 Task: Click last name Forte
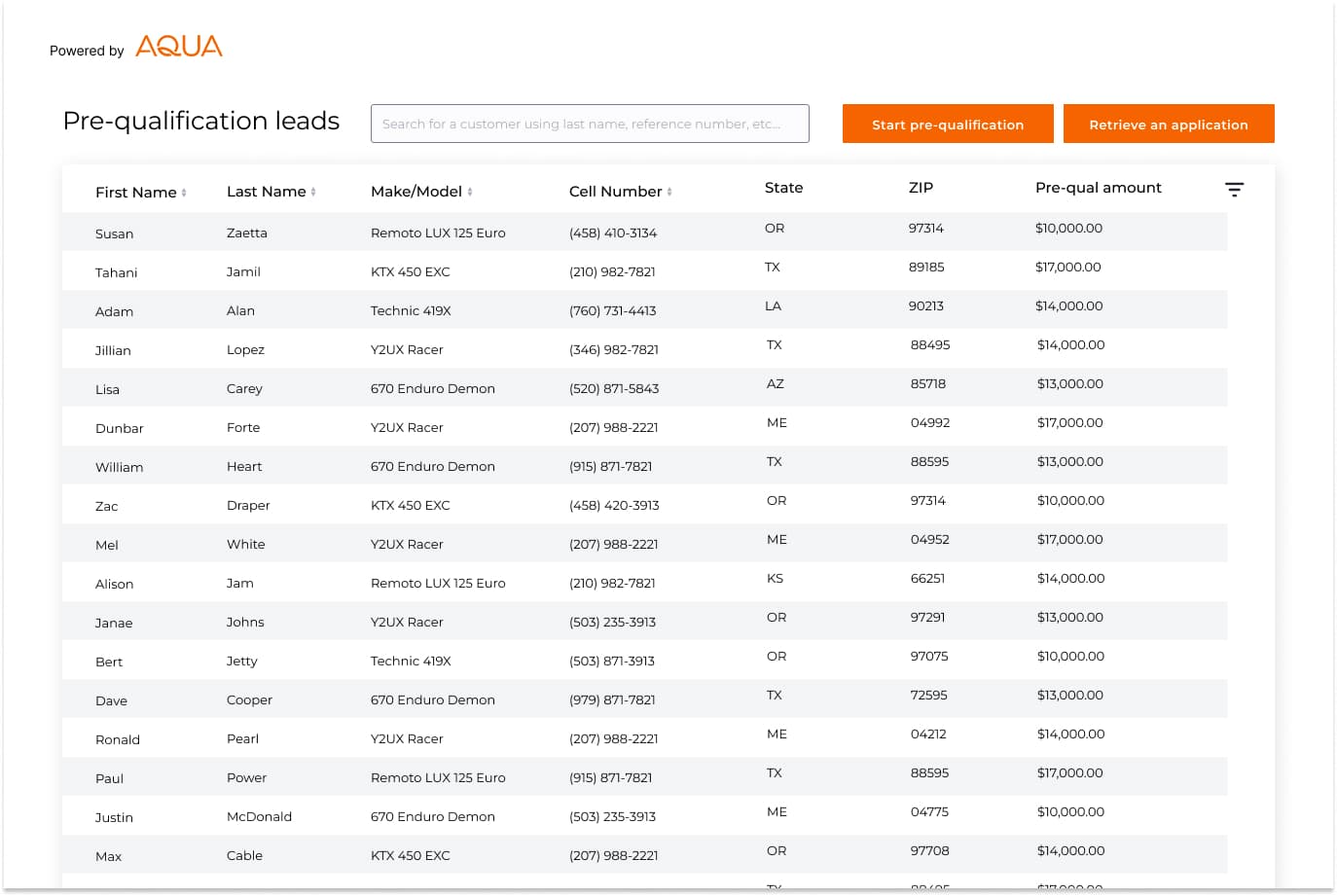243,427
